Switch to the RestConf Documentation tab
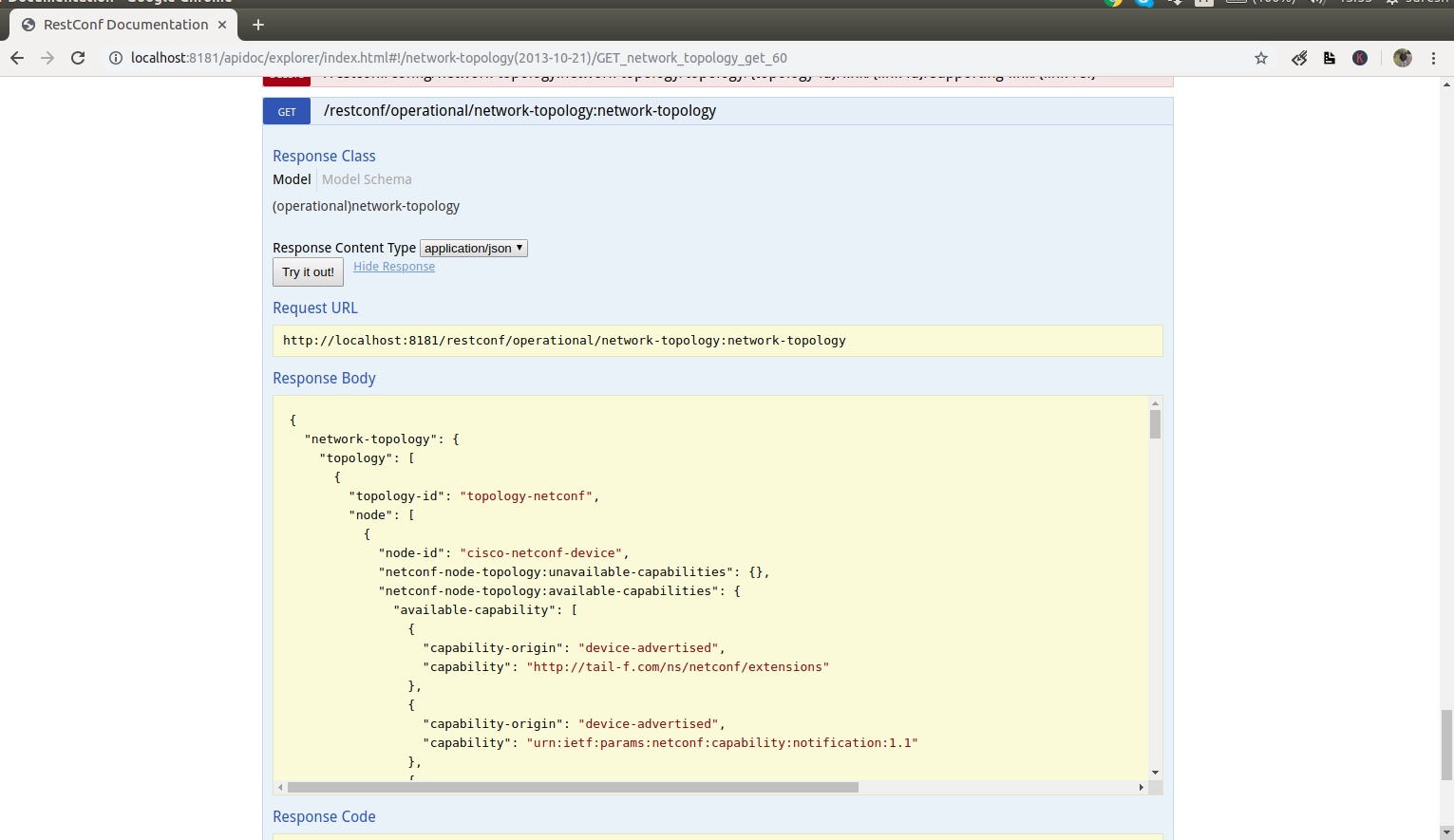1454x840 pixels. tap(125, 25)
